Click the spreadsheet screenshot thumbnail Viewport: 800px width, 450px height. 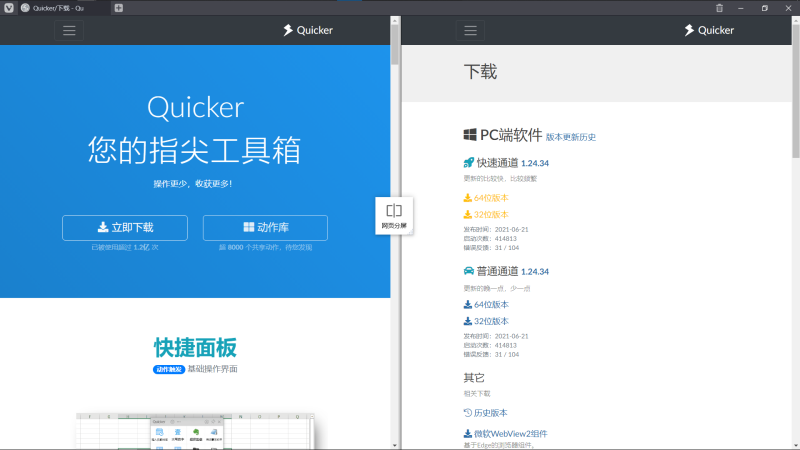[x=195, y=431]
